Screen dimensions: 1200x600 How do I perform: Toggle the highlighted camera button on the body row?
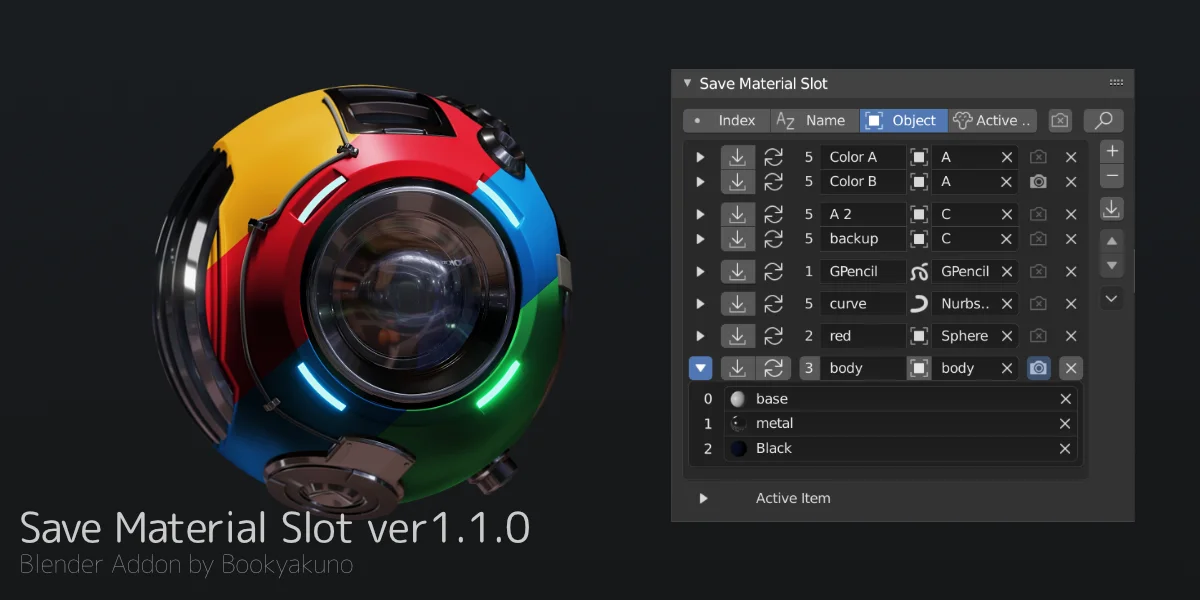tap(1038, 368)
